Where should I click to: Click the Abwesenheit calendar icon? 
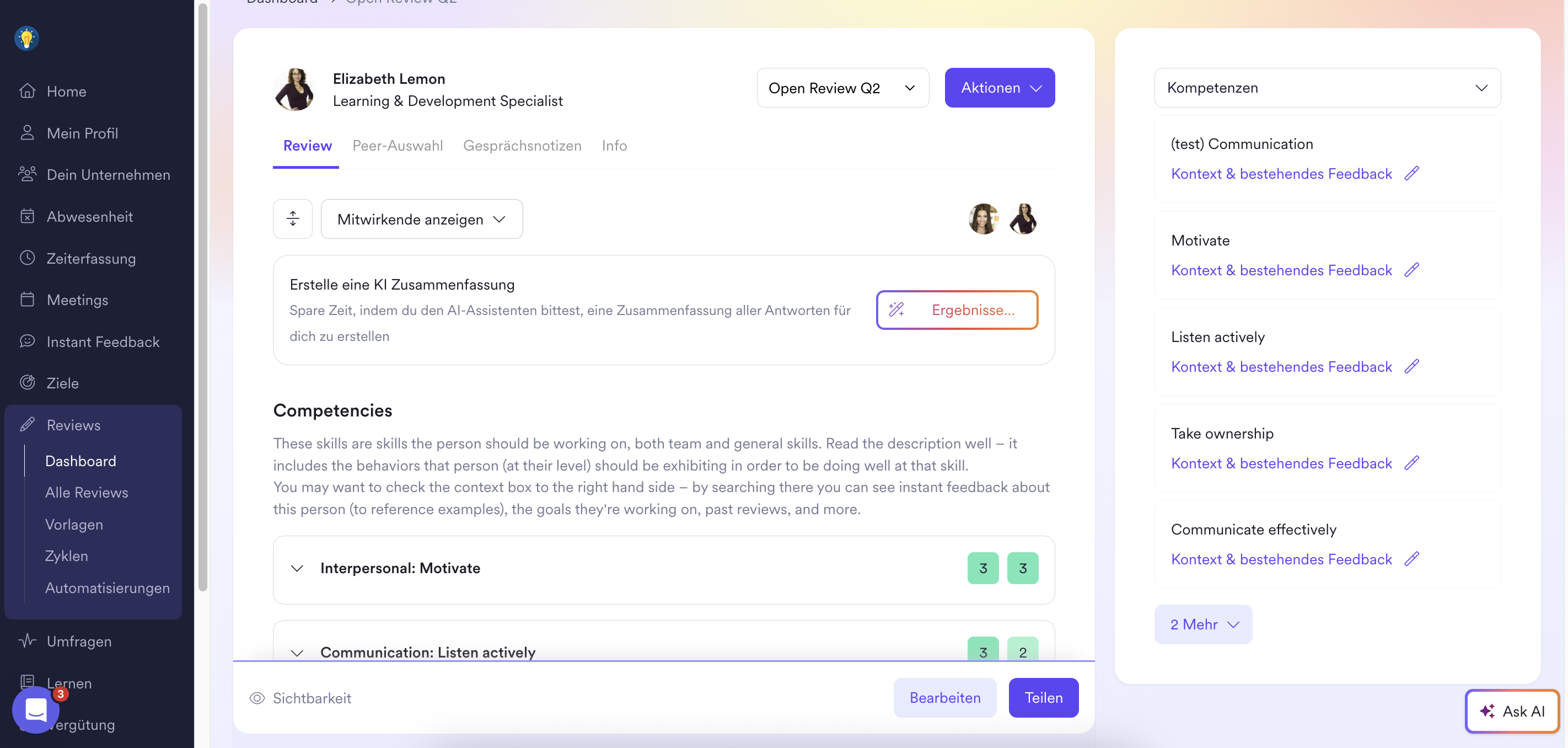point(27,216)
